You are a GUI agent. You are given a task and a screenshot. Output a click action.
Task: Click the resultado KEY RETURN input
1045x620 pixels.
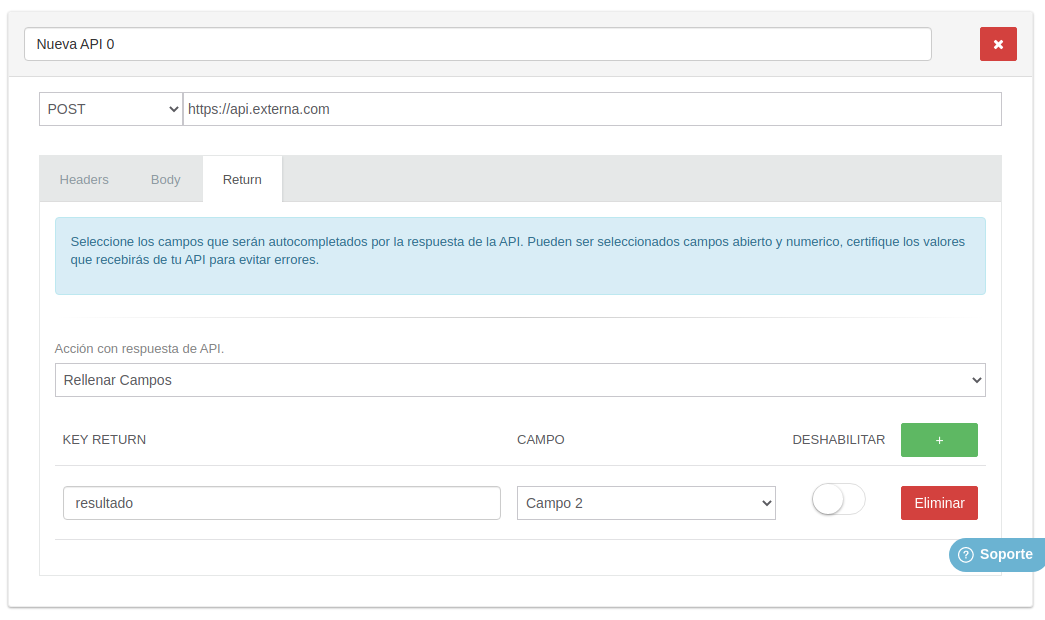tap(281, 503)
